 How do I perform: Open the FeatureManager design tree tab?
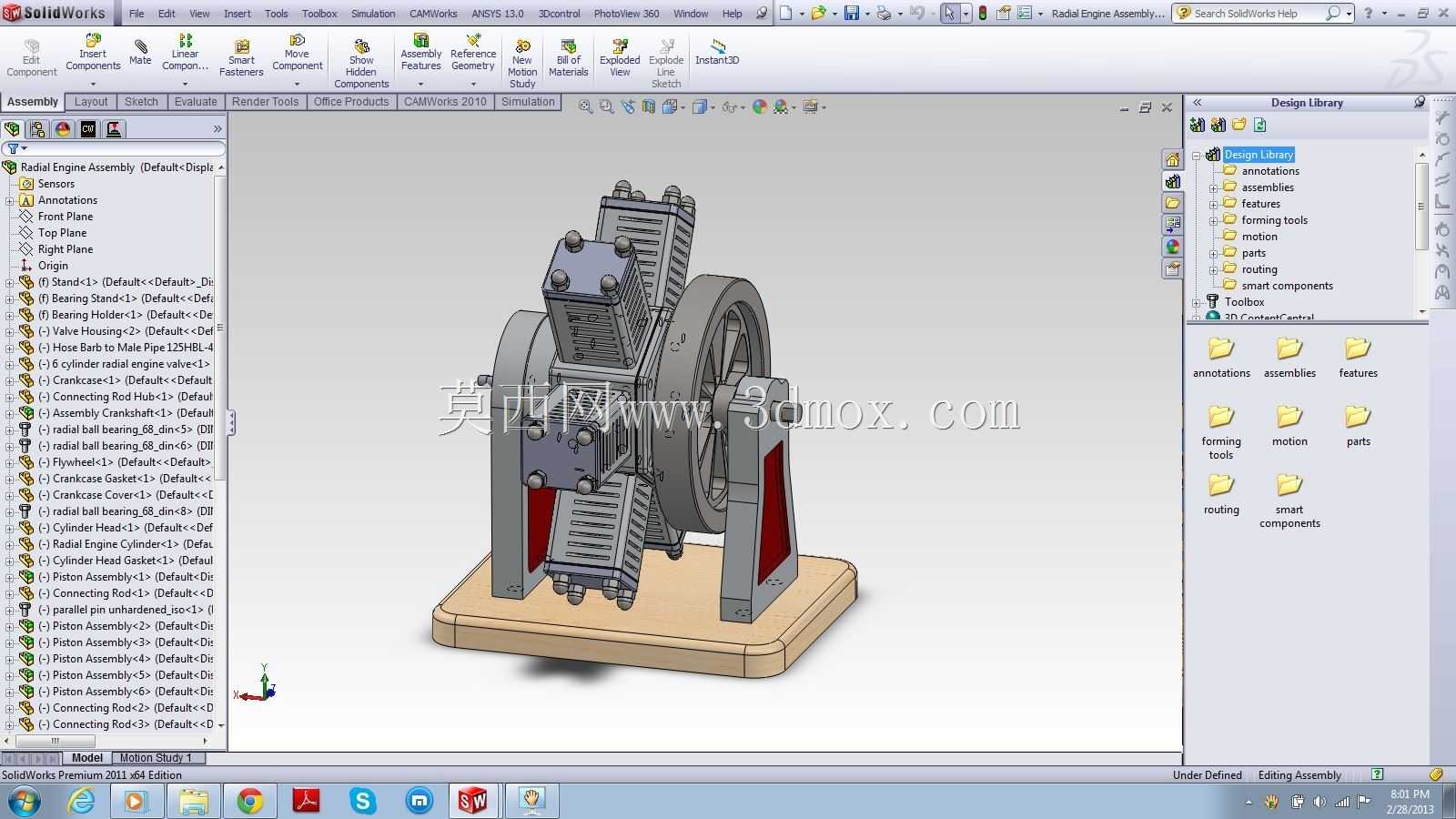pos(12,129)
